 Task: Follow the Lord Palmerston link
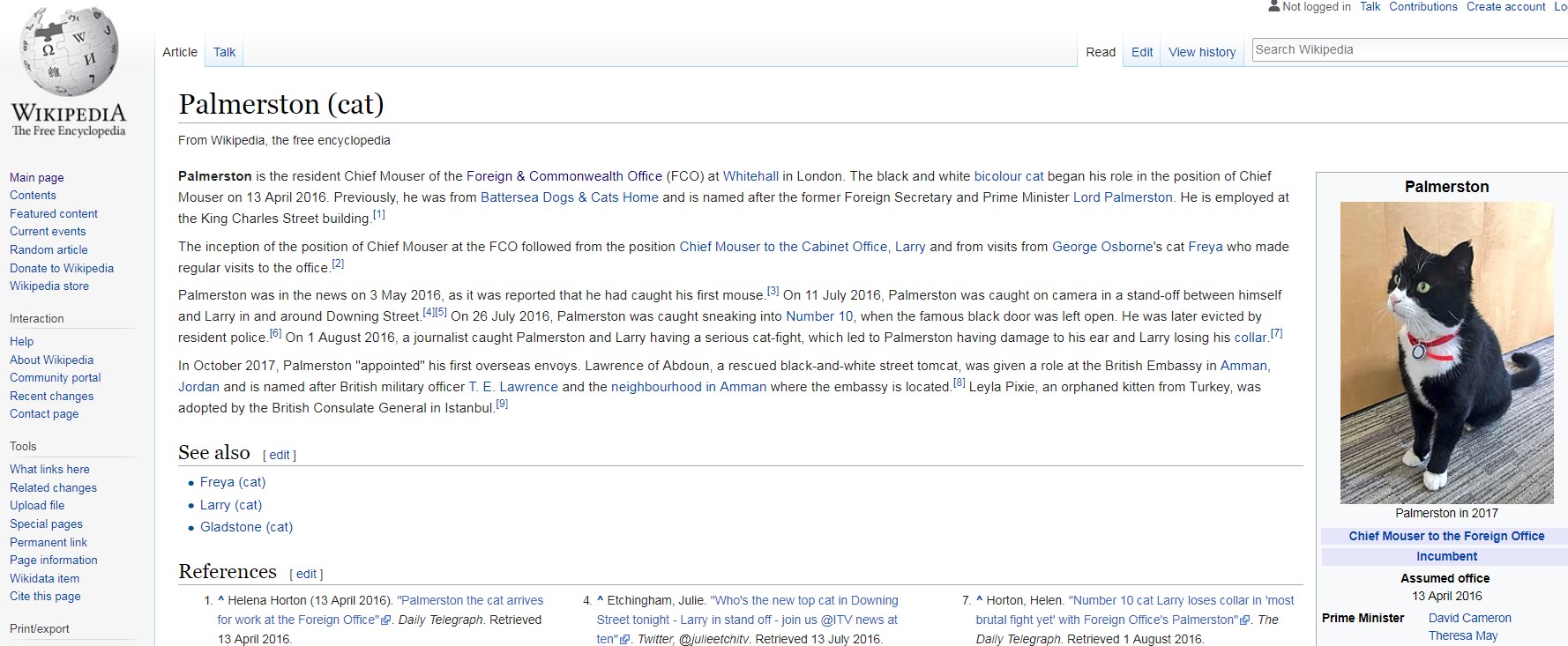tap(1123, 197)
